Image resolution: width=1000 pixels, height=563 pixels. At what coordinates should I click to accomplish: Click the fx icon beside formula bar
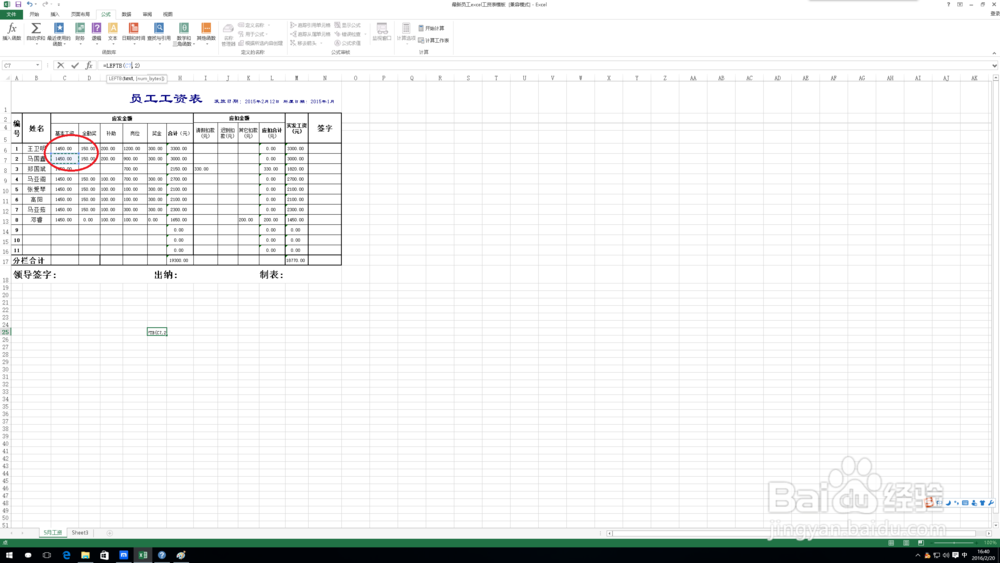(89, 65)
